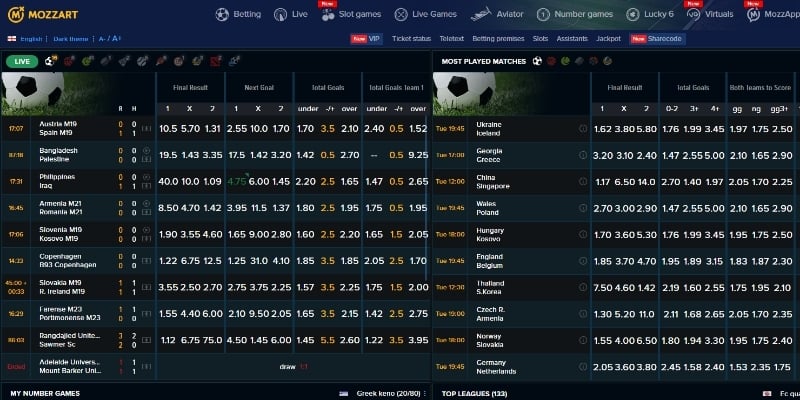Image resolution: width=800 pixels, height=400 pixels.
Task: Select the football icon in Live bar
Action: point(51,61)
